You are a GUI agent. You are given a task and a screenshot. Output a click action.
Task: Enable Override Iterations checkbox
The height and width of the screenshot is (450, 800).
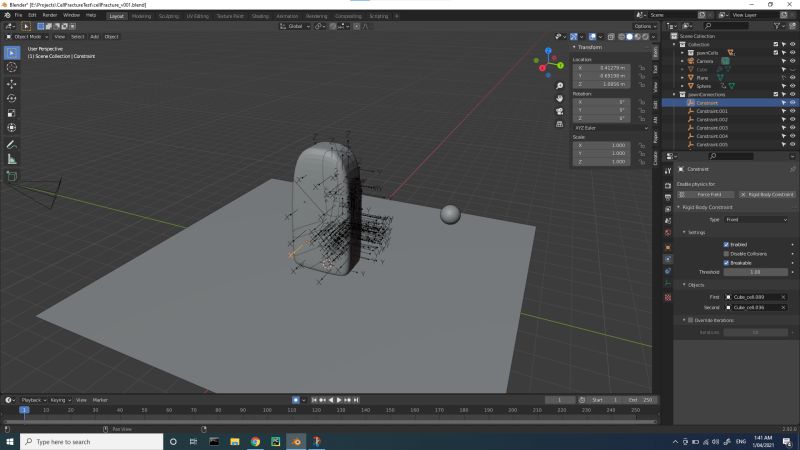tap(691, 320)
